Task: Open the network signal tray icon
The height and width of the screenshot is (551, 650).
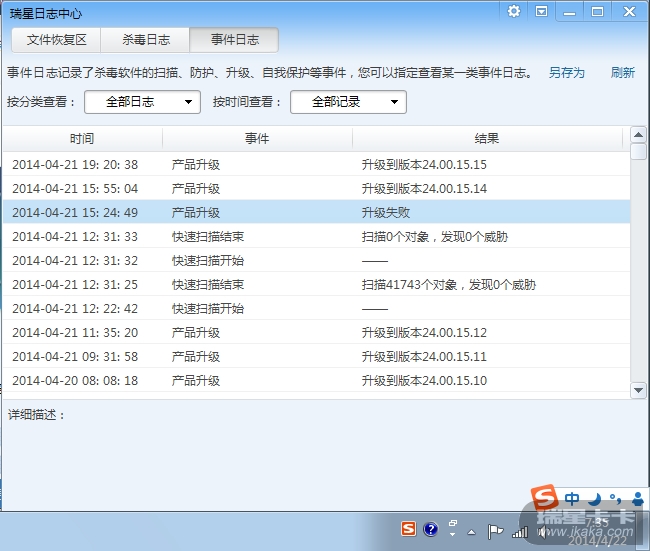Action: coord(520,532)
